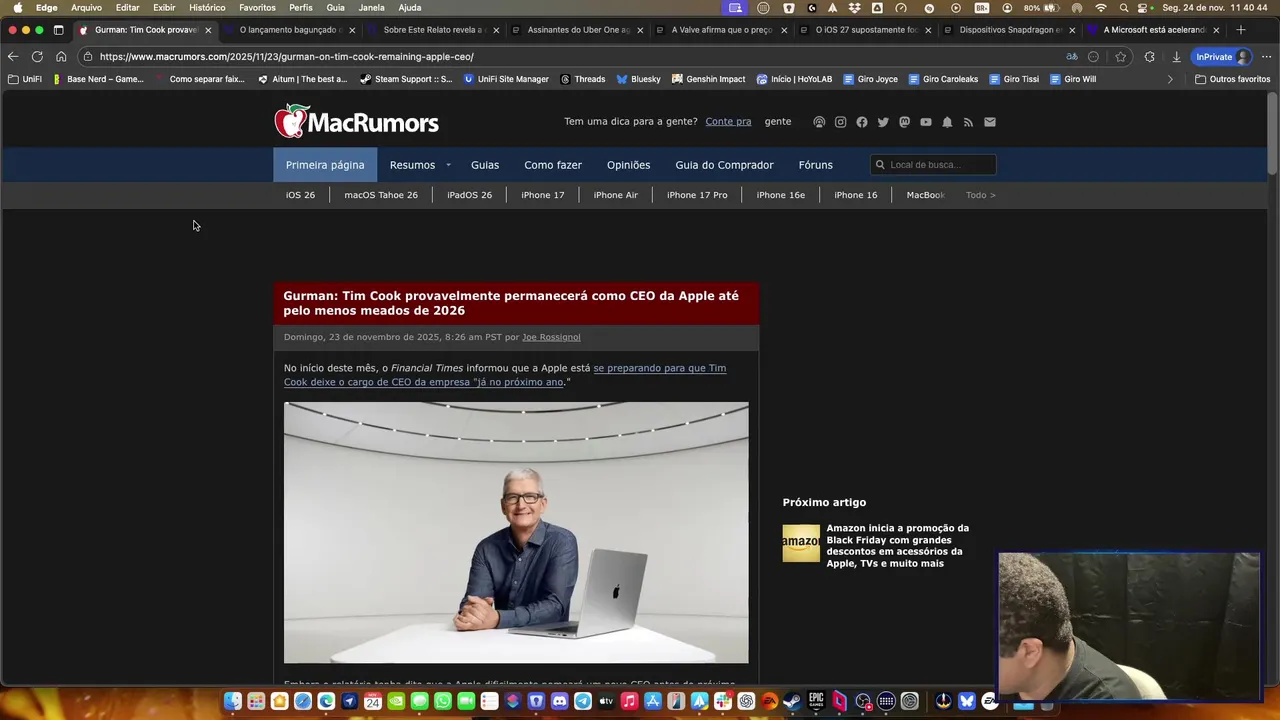The image size is (1280, 720).
Task: Open Amazon Black Friday next article link
Action: [x=898, y=546]
